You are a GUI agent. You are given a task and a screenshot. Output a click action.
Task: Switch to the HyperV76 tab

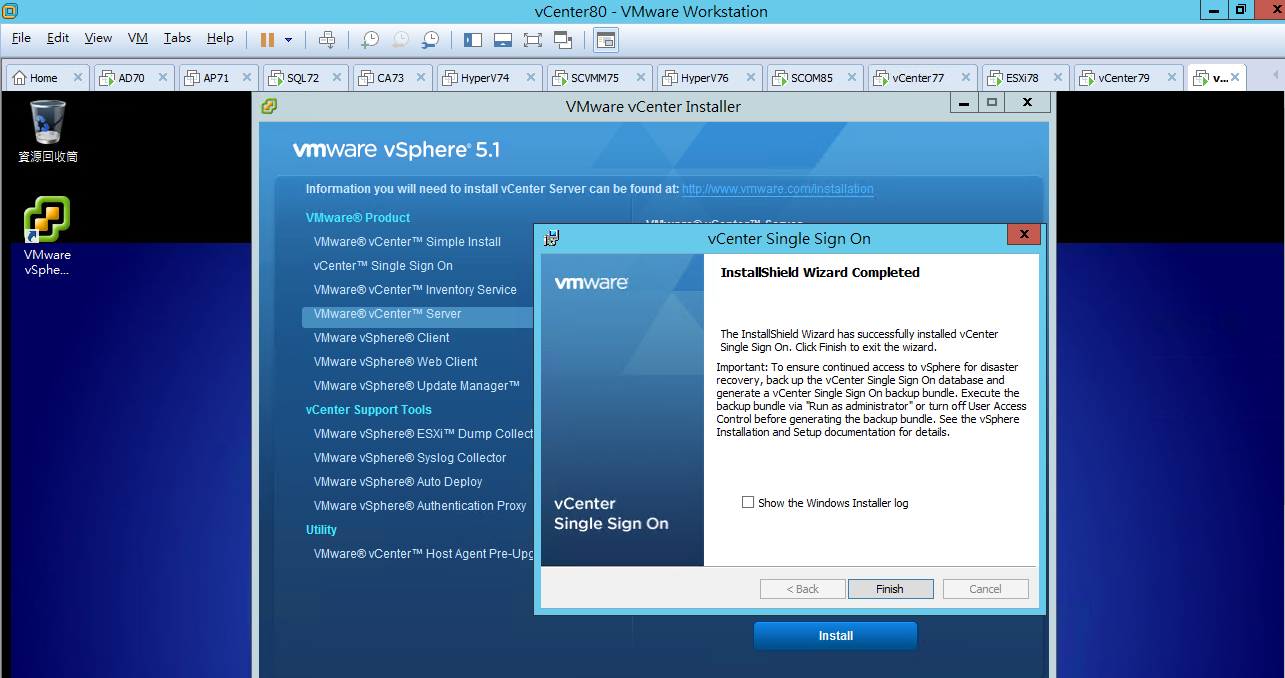tap(709, 78)
